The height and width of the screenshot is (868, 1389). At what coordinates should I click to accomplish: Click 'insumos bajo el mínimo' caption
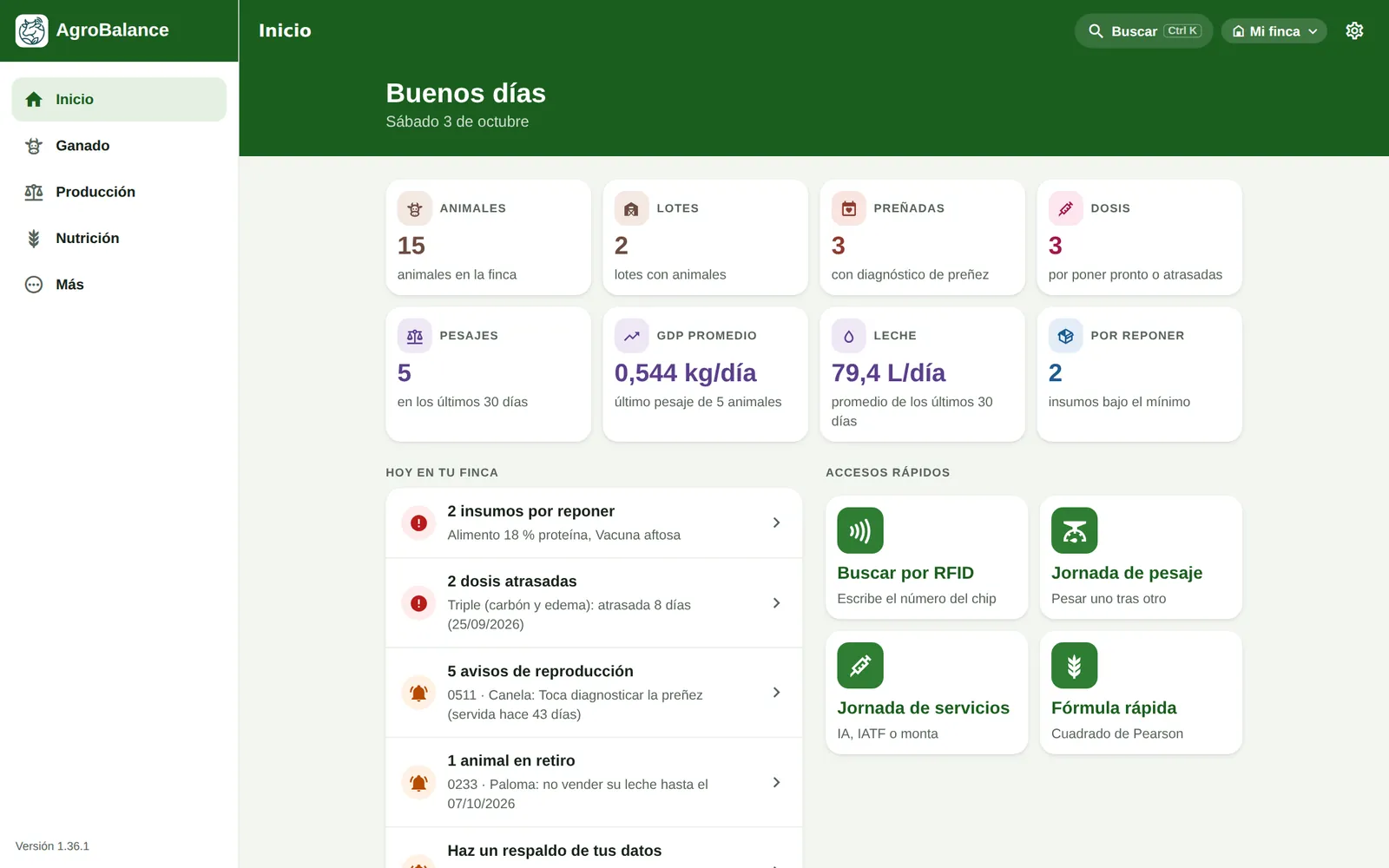1119,402
